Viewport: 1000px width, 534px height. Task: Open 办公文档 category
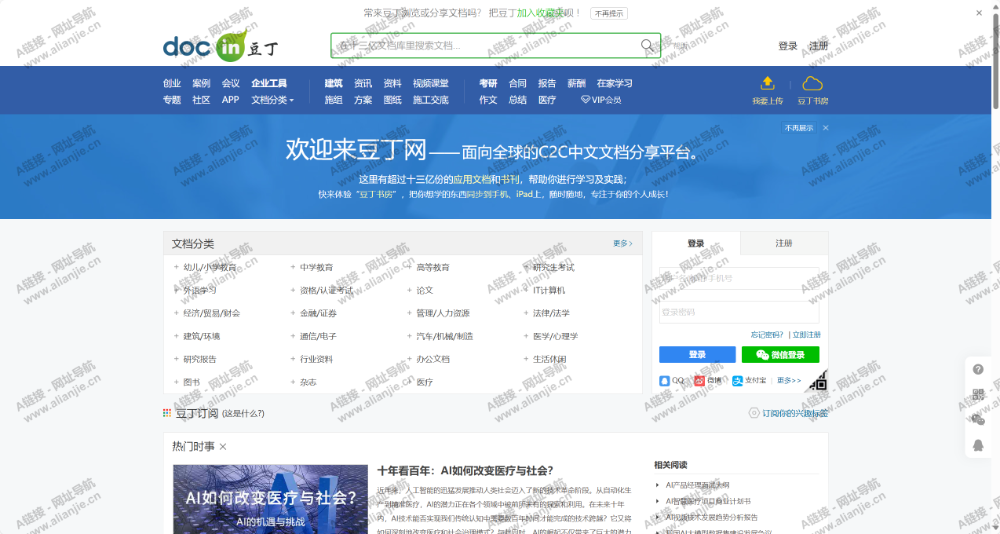[x=433, y=359]
